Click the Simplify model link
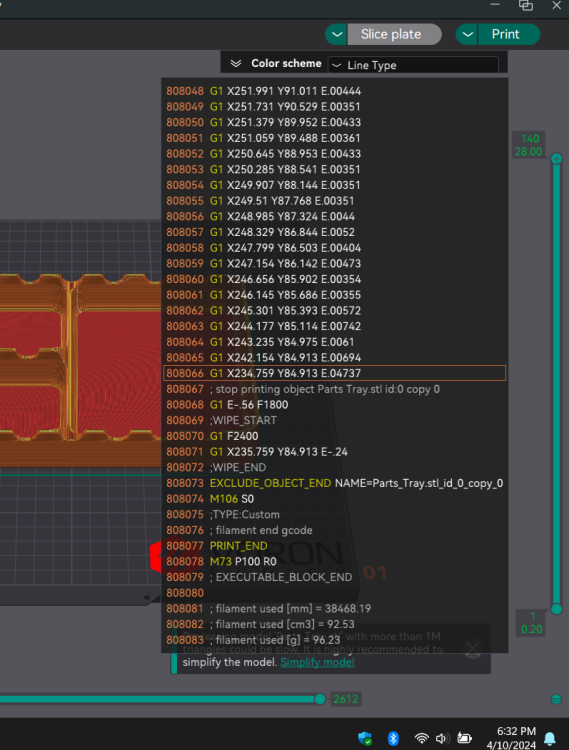Viewport: 569px width, 750px height. [317, 662]
